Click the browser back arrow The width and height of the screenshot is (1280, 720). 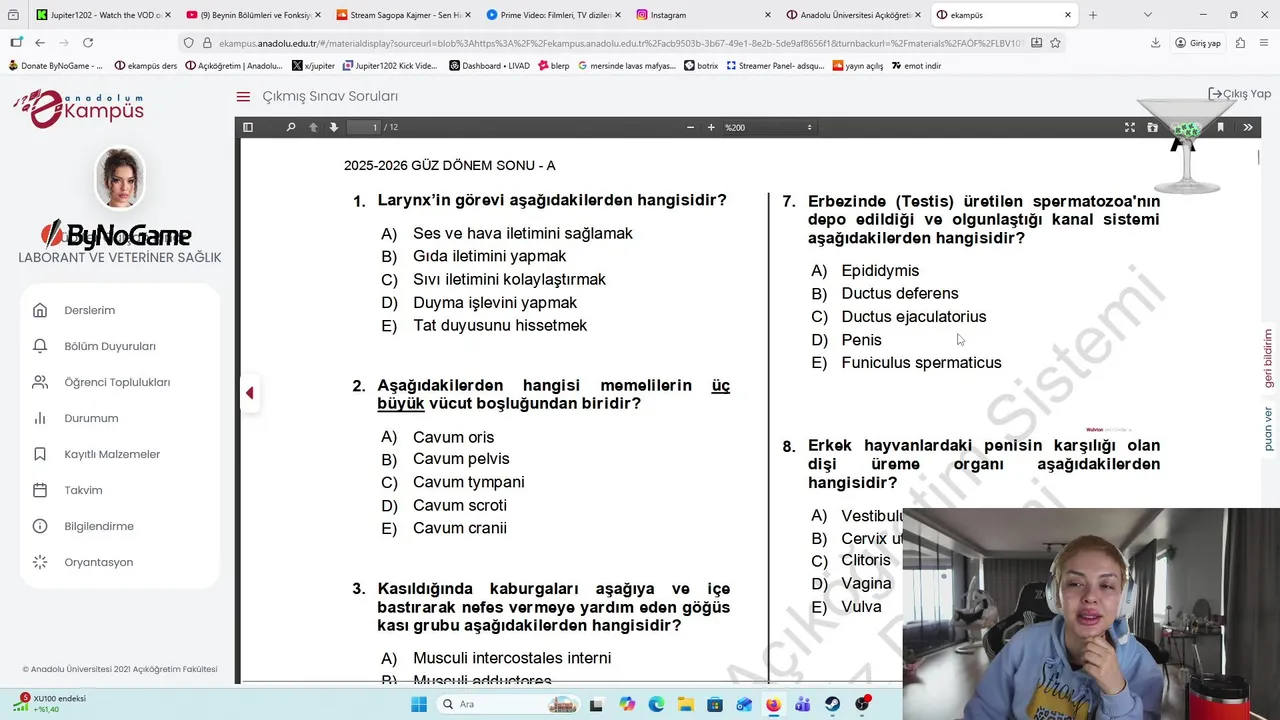(x=40, y=43)
